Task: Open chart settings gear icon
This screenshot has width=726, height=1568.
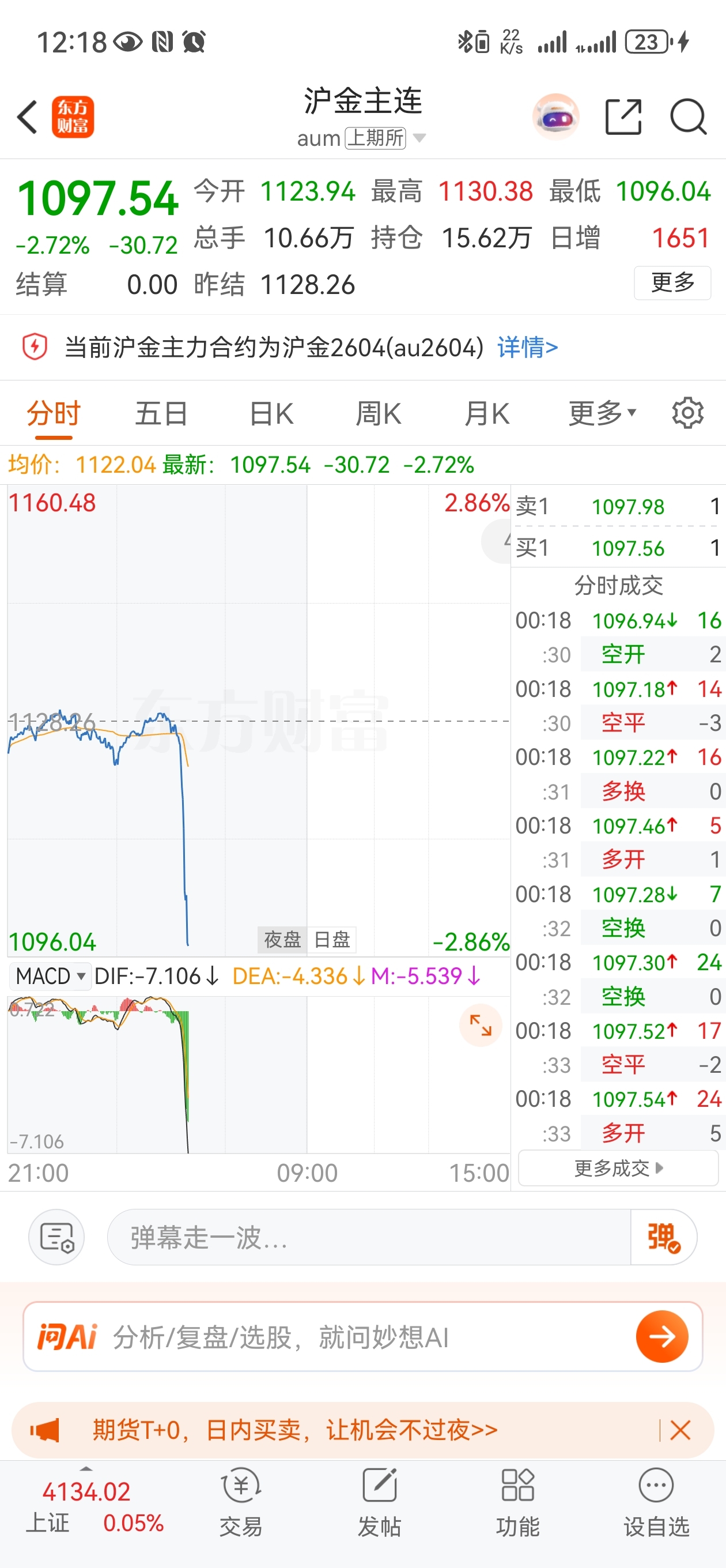Action: tap(687, 413)
